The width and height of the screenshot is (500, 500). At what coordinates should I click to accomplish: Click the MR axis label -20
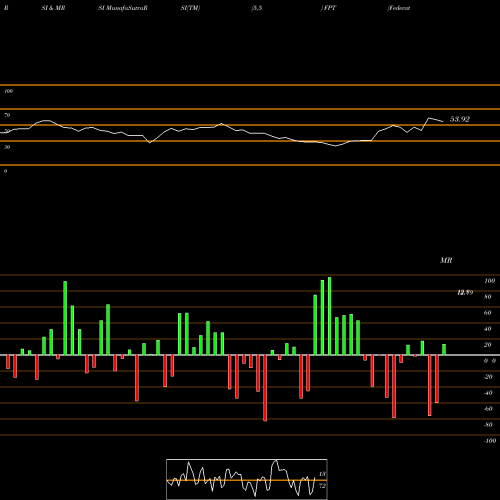[x=488, y=377]
